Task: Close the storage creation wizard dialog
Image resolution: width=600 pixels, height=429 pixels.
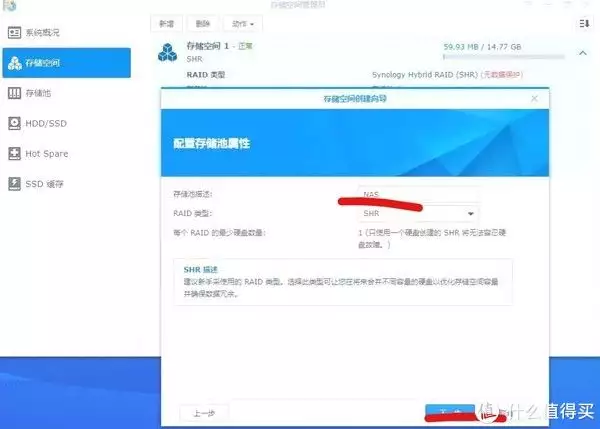Action: [x=535, y=99]
